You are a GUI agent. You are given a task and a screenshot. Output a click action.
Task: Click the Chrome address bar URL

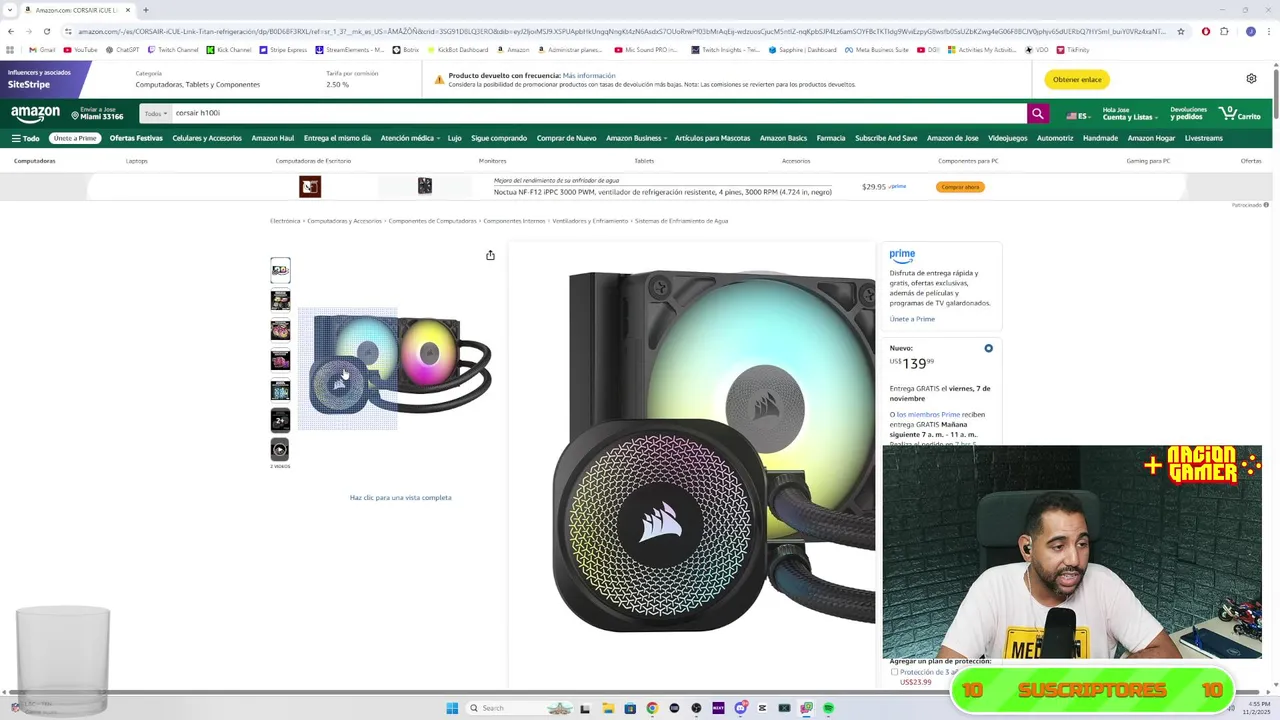(620, 31)
